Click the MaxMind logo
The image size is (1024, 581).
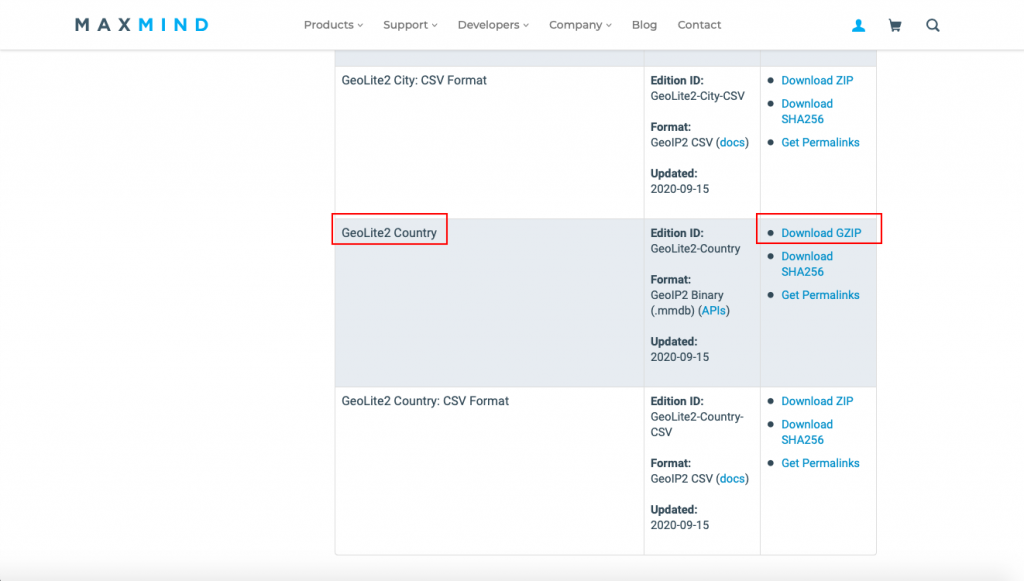click(x=142, y=25)
